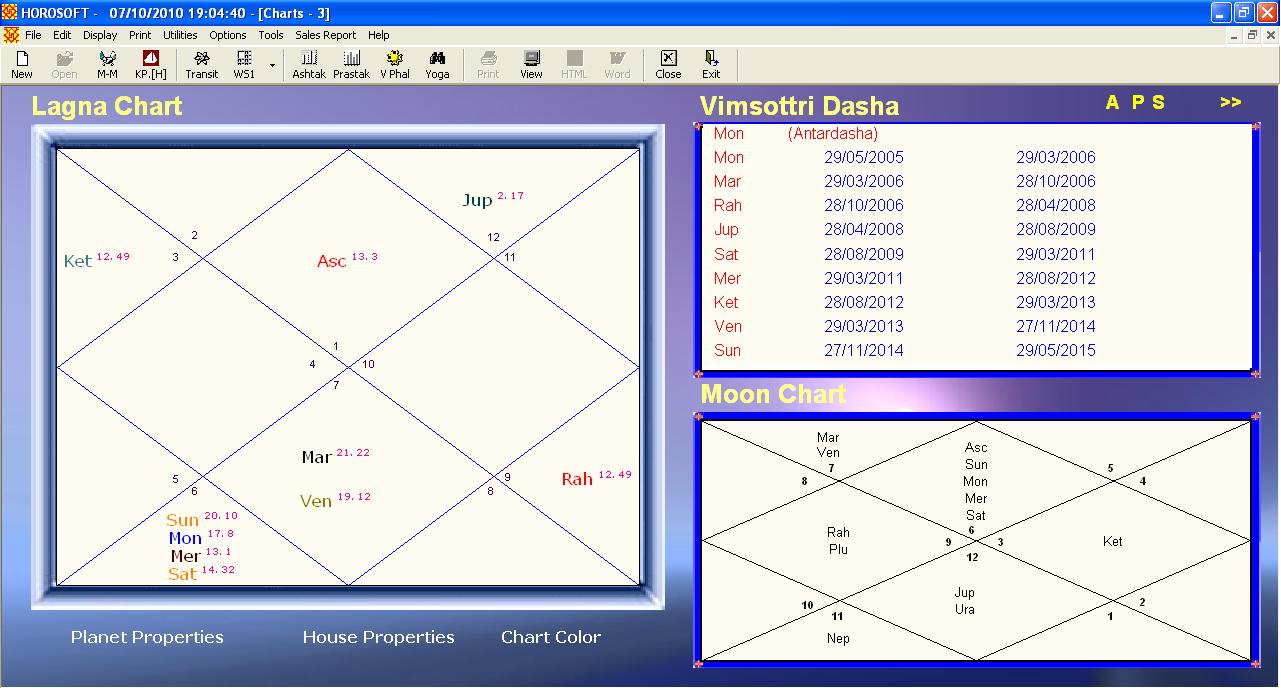Click the Chart Color link

551,637
